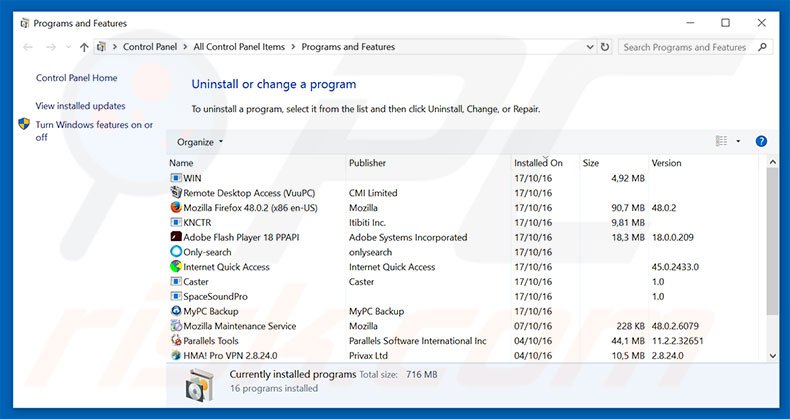This screenshot has height=419, width=790.
Task: Click the HMA! Pro VPN 2.8.24.0 icon
Action: pyautogui.click(x=176, y=355)
